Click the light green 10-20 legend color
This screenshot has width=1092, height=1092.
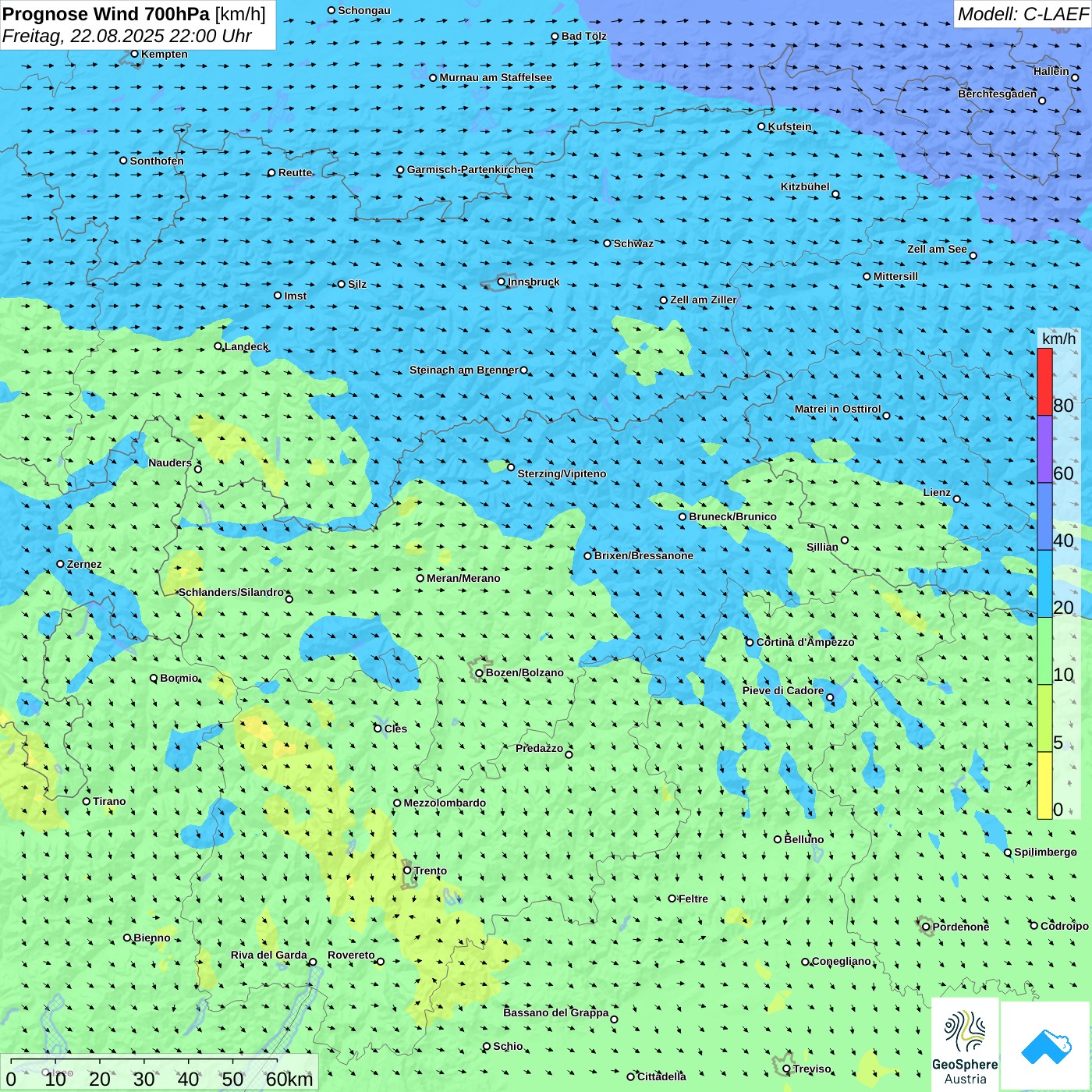click(x=1044, y=651)
